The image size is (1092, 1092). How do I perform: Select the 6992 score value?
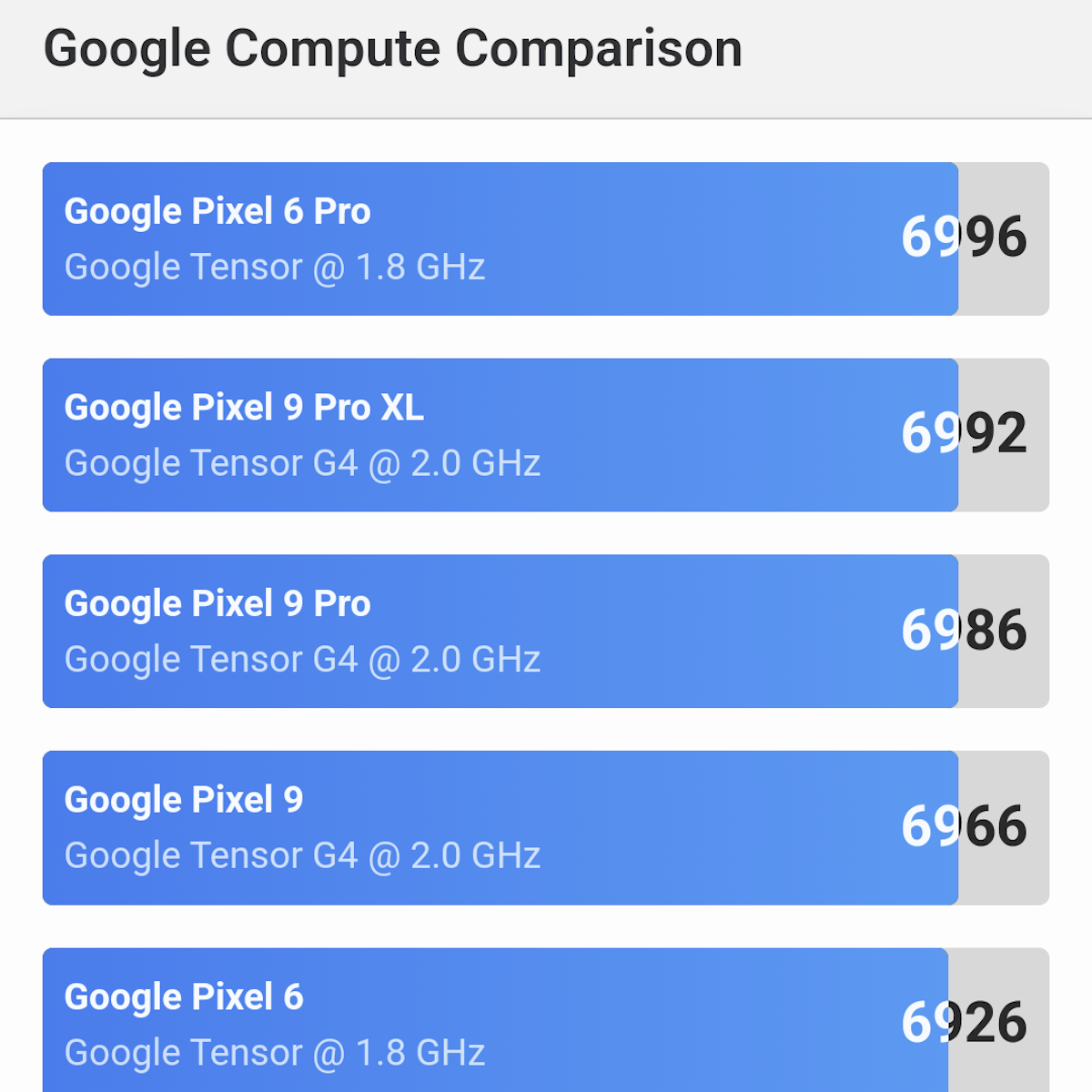[964, 433]
